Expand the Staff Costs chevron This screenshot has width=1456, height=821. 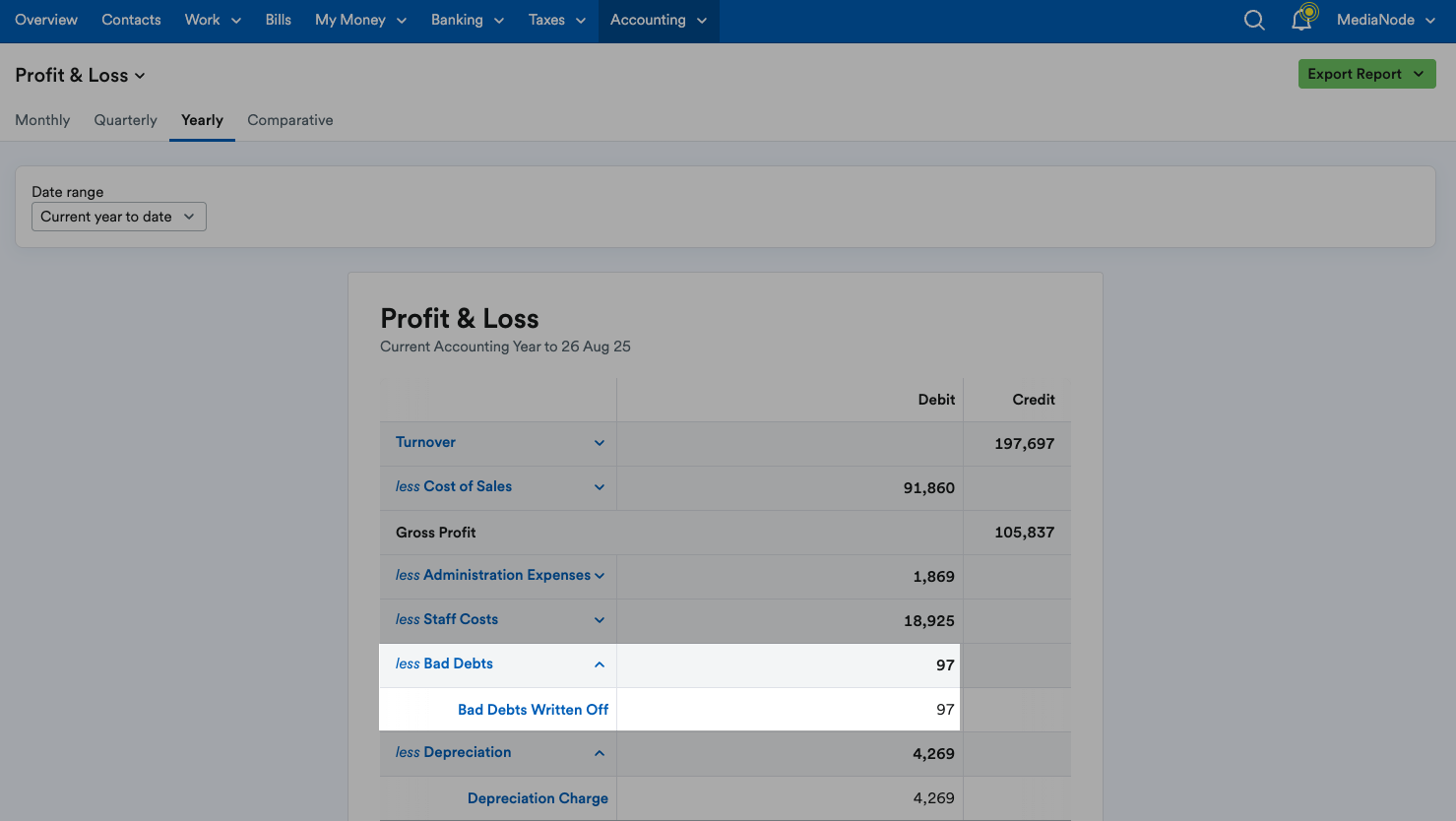coord(600,620)
